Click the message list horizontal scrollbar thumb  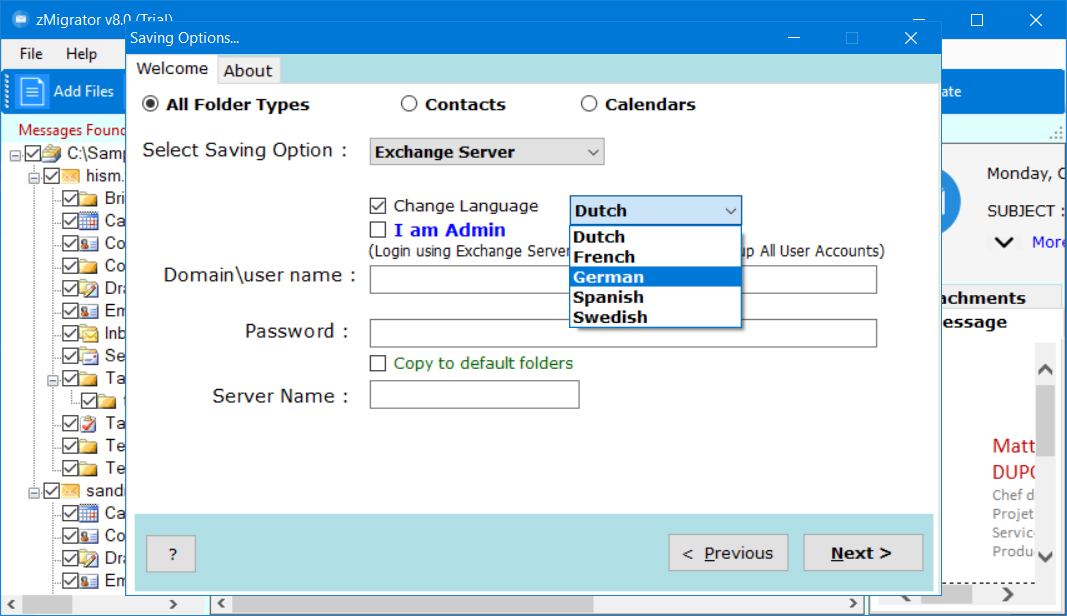pos(412,604)
